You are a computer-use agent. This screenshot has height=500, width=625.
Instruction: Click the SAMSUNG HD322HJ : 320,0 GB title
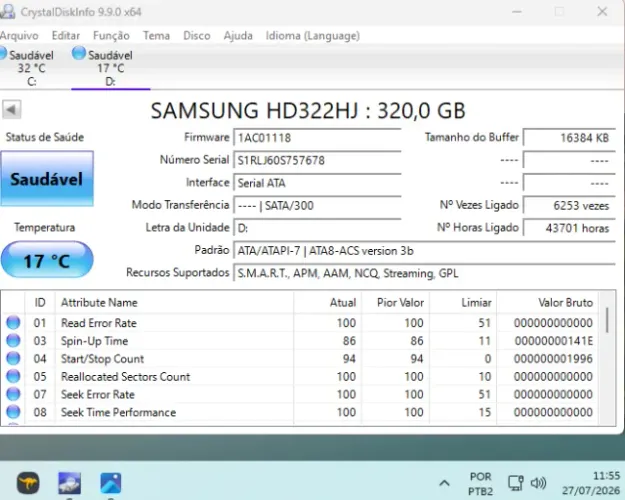click(308, 110)
